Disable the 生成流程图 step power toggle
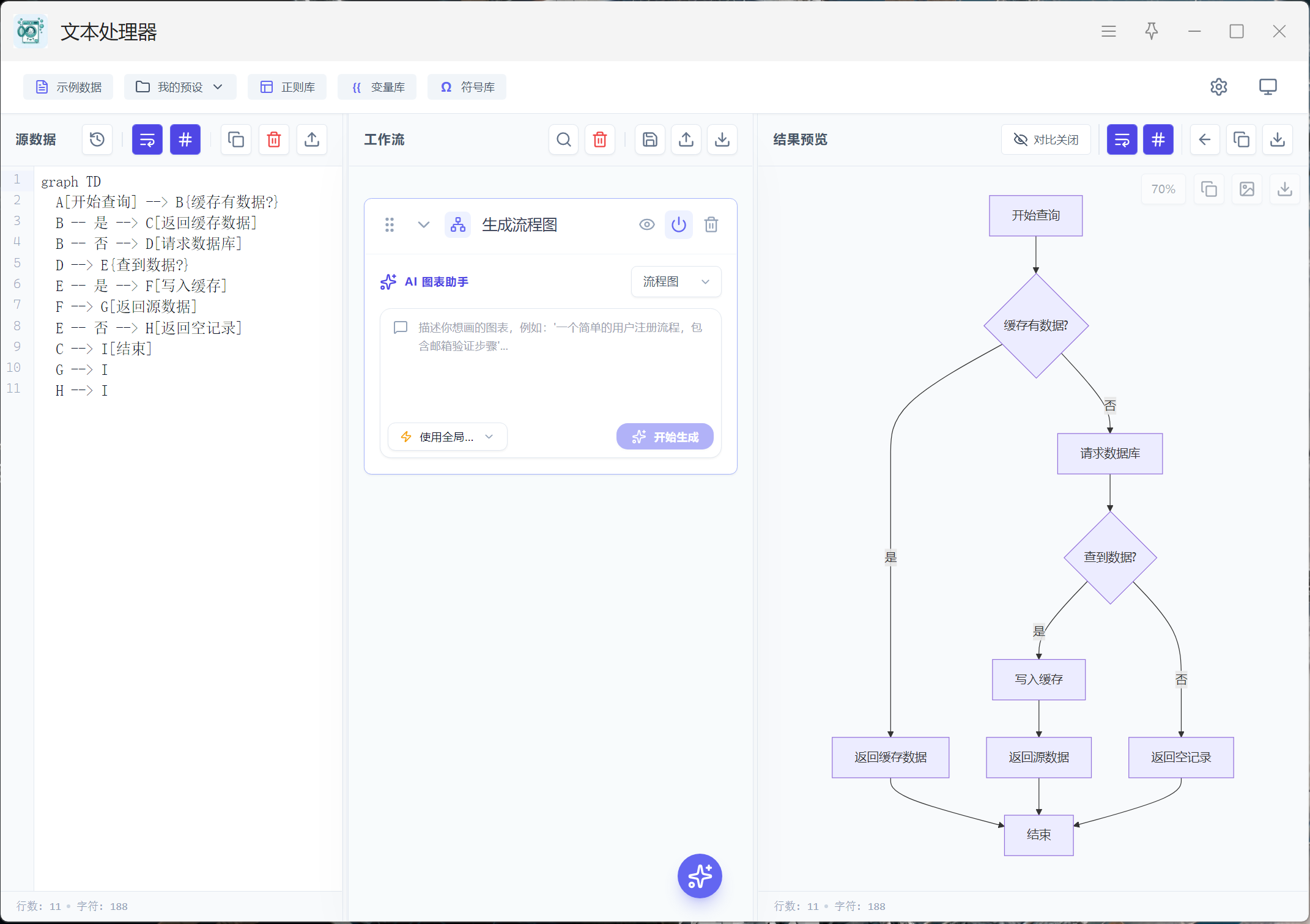 tap(679, 224)
